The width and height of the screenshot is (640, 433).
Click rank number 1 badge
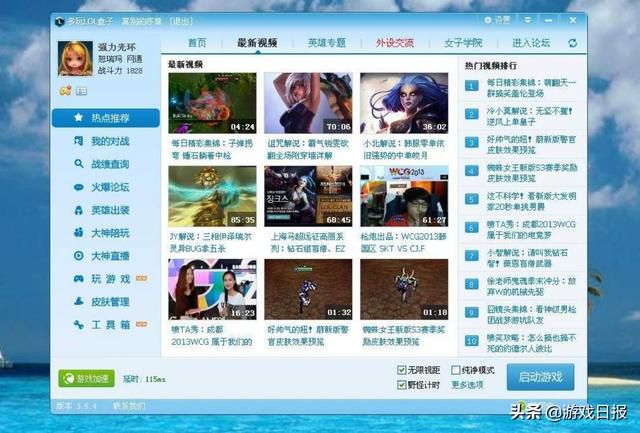coord(472,86)
